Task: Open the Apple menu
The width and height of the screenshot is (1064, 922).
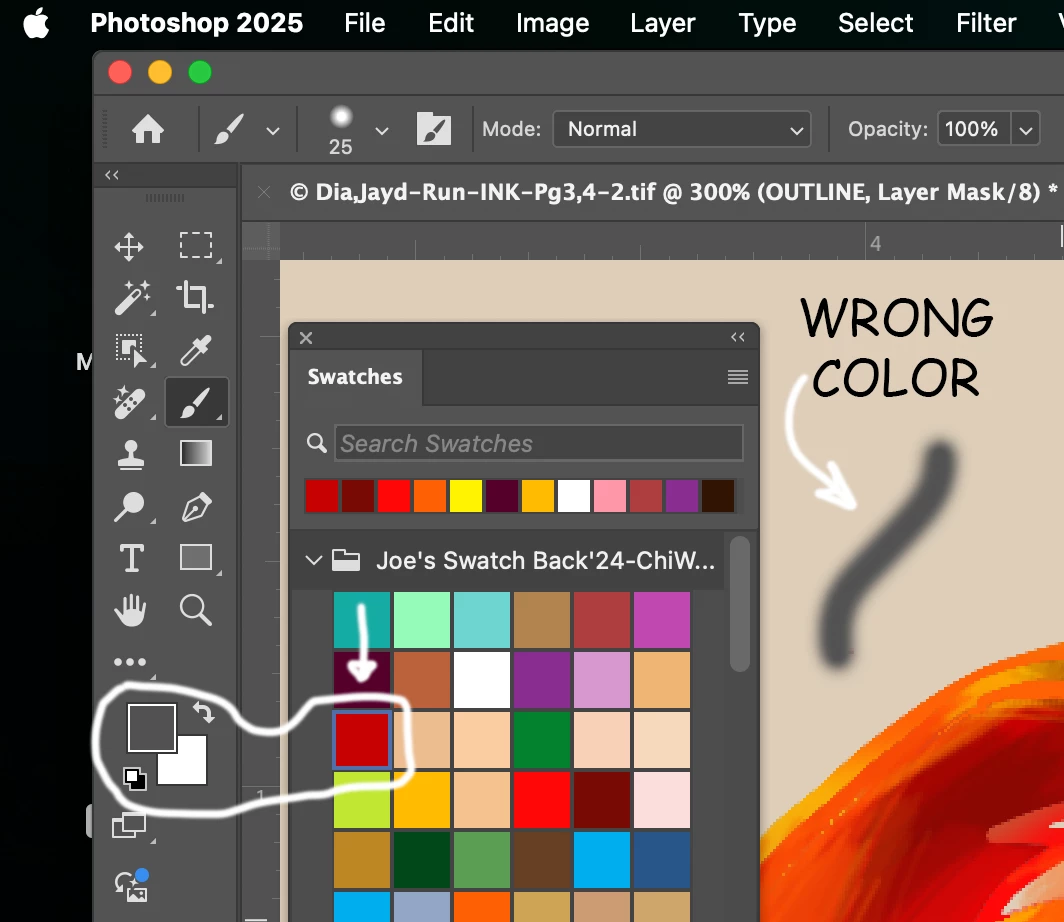Action: point(36,23)
